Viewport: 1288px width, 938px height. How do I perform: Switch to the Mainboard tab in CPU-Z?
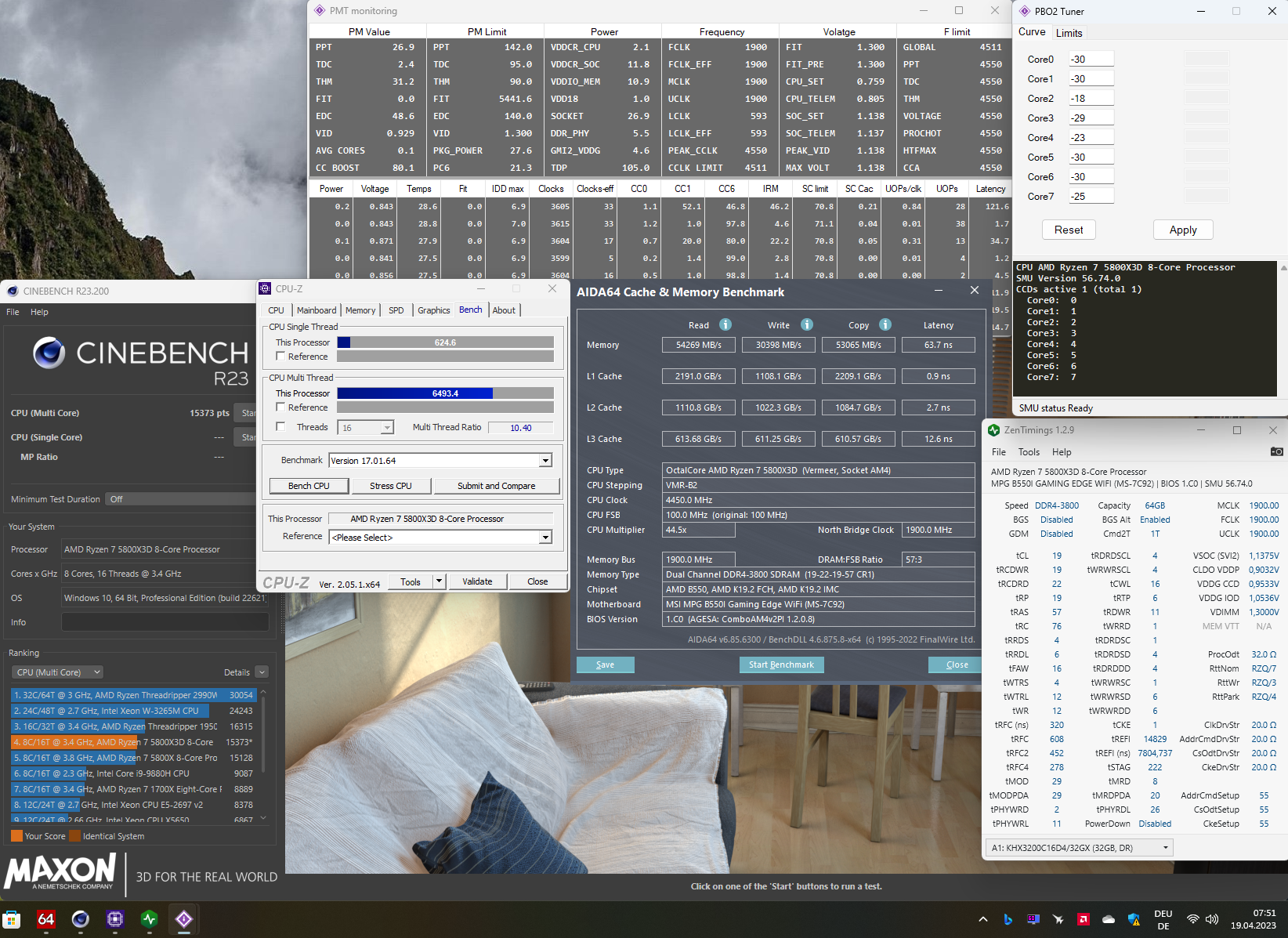click(317, 310)
